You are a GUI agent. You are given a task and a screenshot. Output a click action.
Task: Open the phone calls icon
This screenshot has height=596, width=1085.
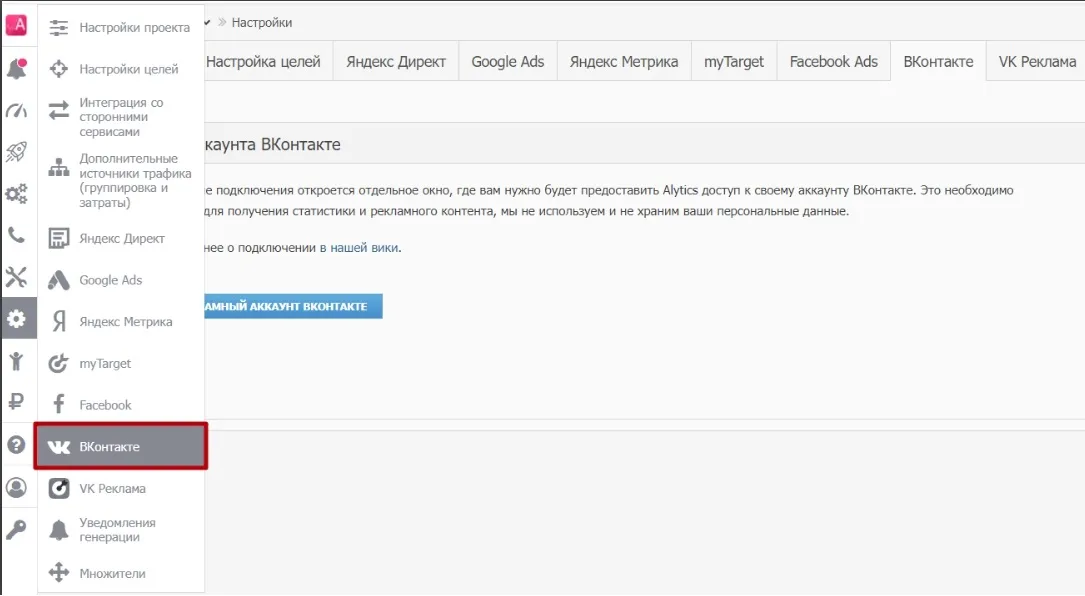[17, 235]
